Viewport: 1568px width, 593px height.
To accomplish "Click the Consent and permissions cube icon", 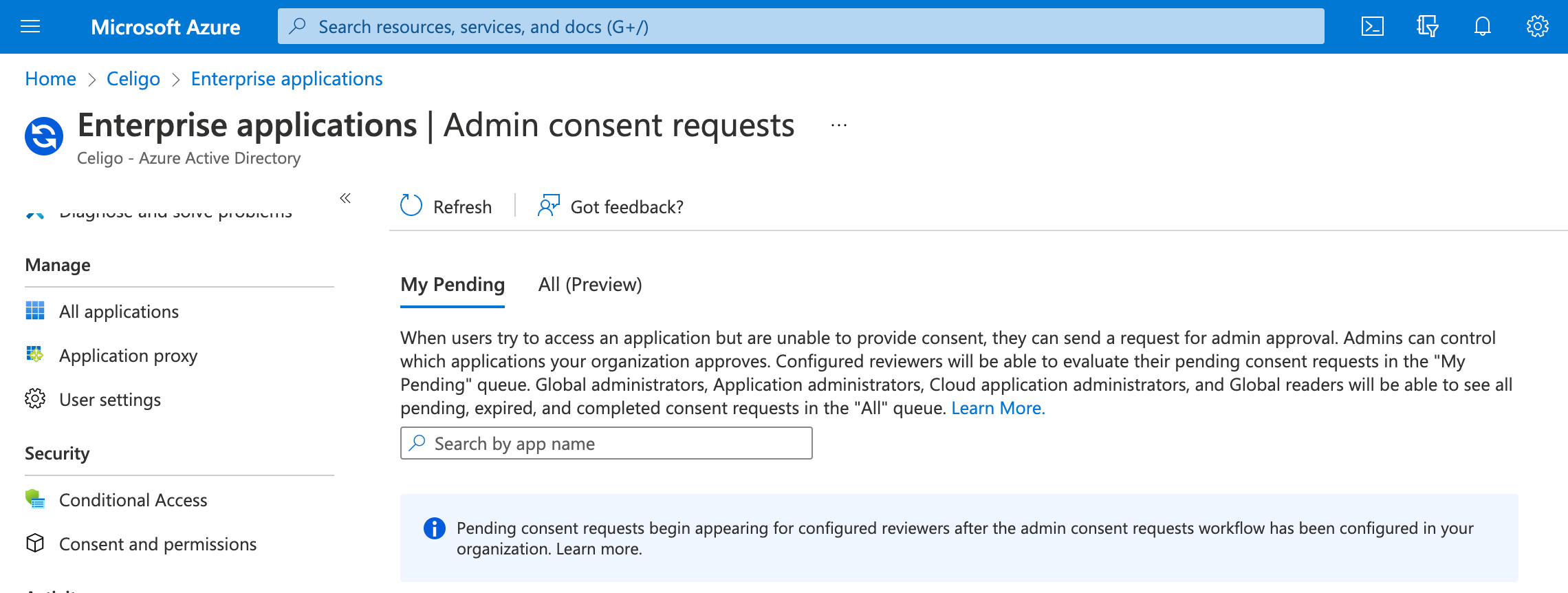I will pyautogui.click(x=35, y=543).
